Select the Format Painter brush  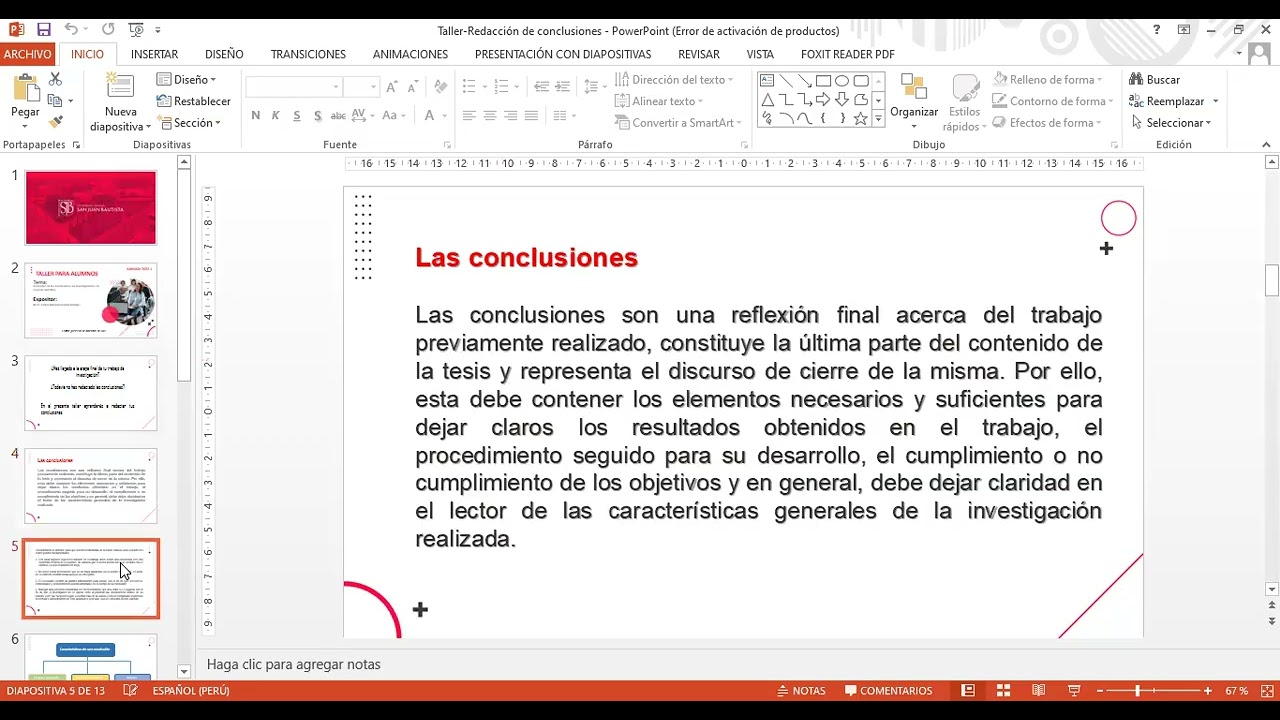click(55, 121)
